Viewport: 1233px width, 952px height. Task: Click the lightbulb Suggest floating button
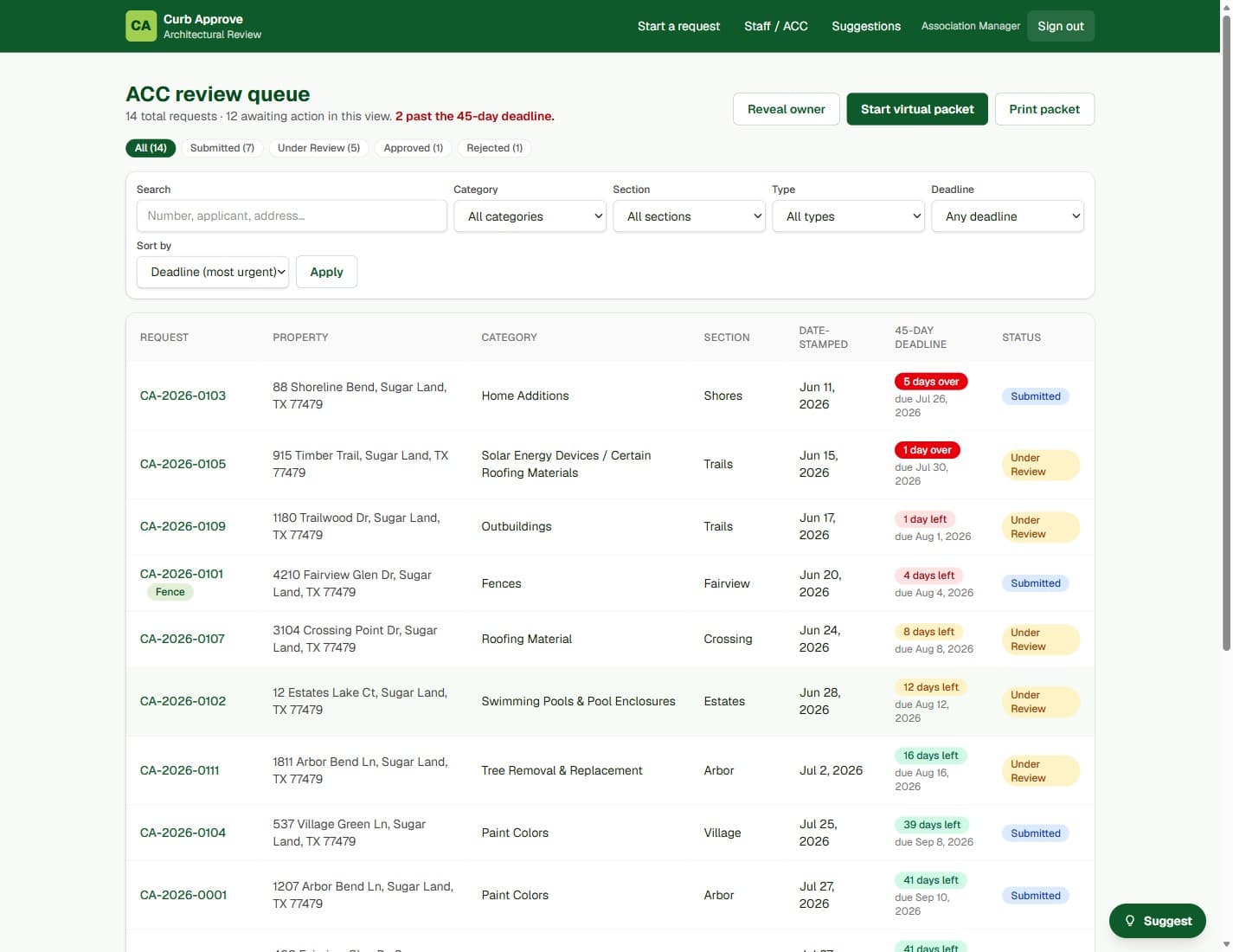(x=1157, y=921)
